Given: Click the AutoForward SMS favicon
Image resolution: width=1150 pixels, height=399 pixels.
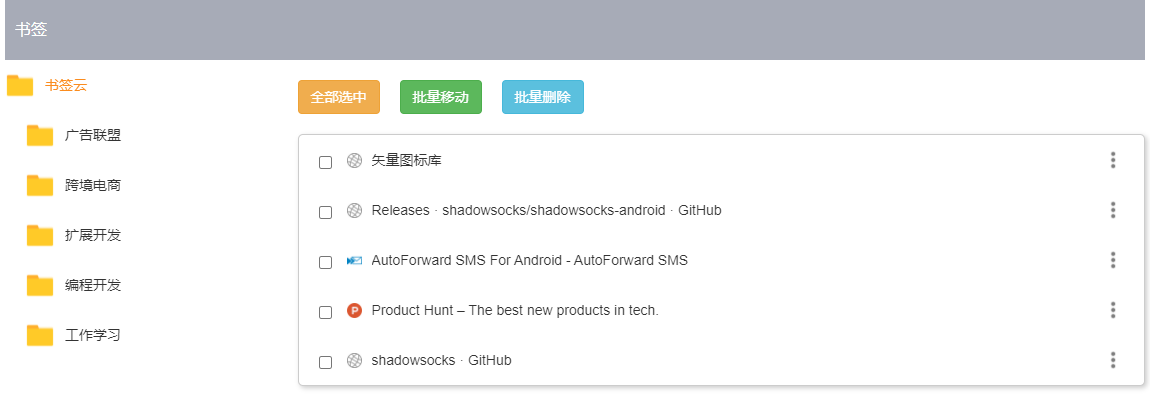Looking at the screenshot, I should tap(354, 261).
